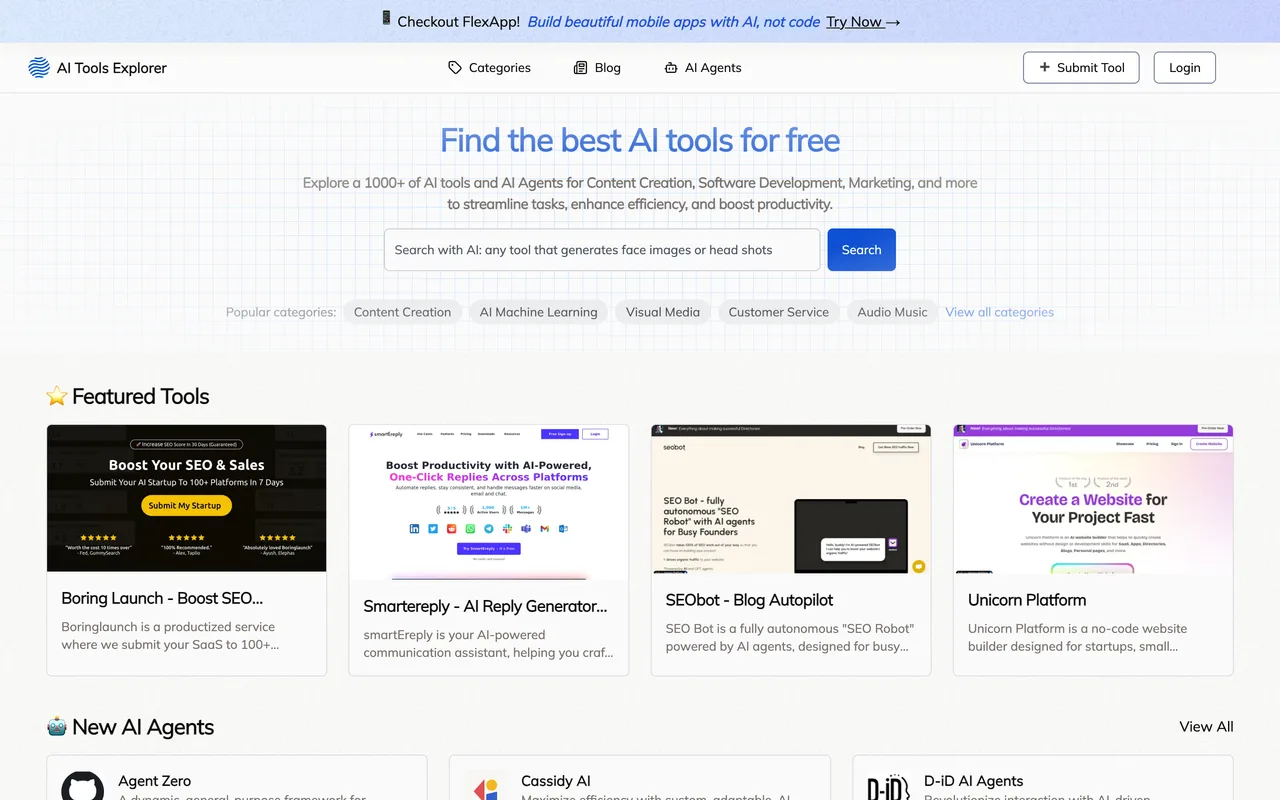Screen dimensions: 1280x800
Task: Open View all categories link
Action: pos(999,312)
